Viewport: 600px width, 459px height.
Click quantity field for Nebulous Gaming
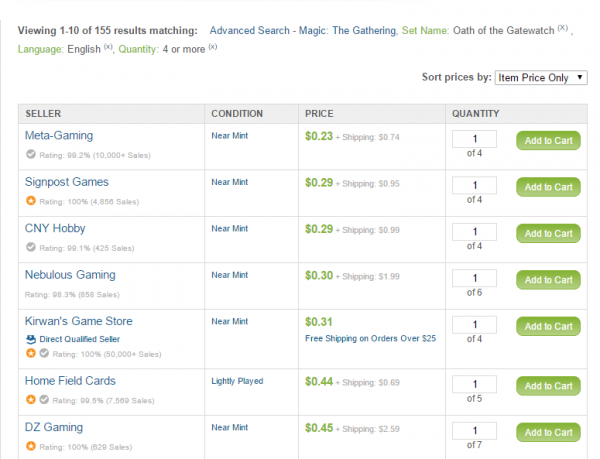click(x=475, y=279)
